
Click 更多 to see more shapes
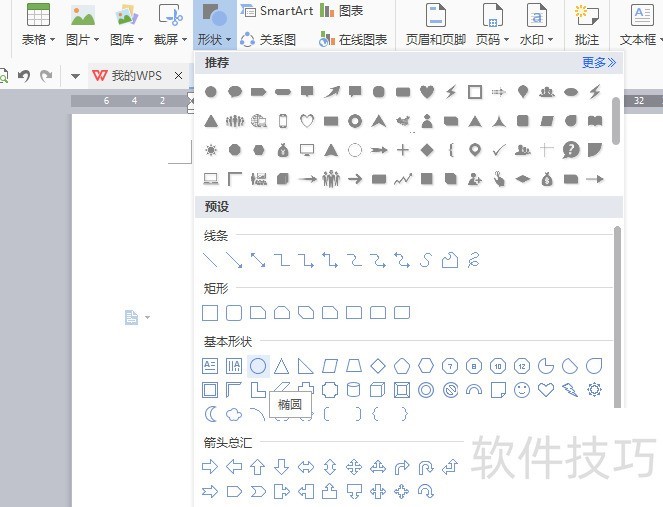[x=599, y=63]
